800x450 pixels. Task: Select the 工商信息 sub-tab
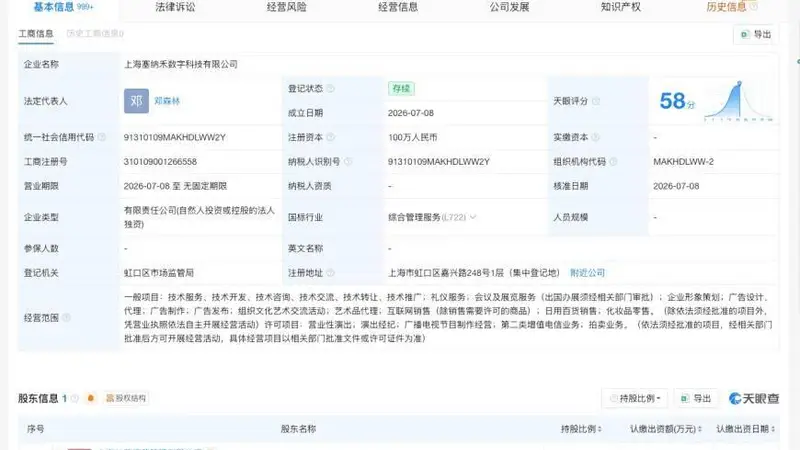36,34
